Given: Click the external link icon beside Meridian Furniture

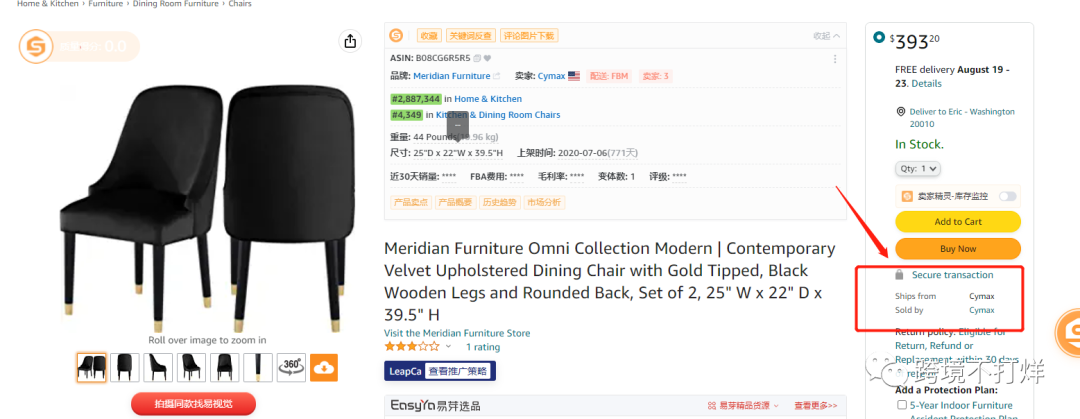Looking at the screenshot, I should [497, 76].
